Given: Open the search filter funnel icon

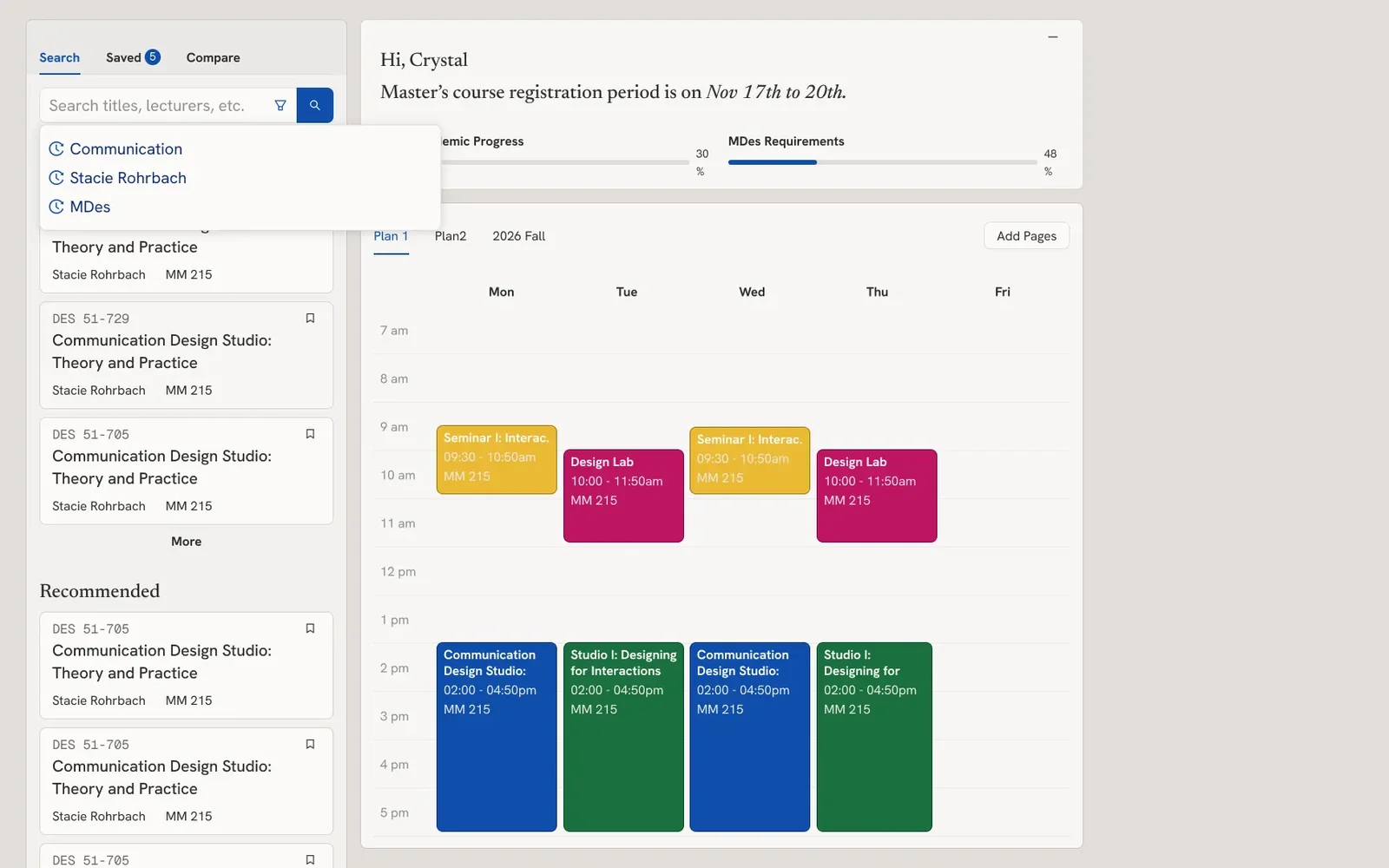Looking at the screenshot, I should pyautogui.click(x=280, y=105).
